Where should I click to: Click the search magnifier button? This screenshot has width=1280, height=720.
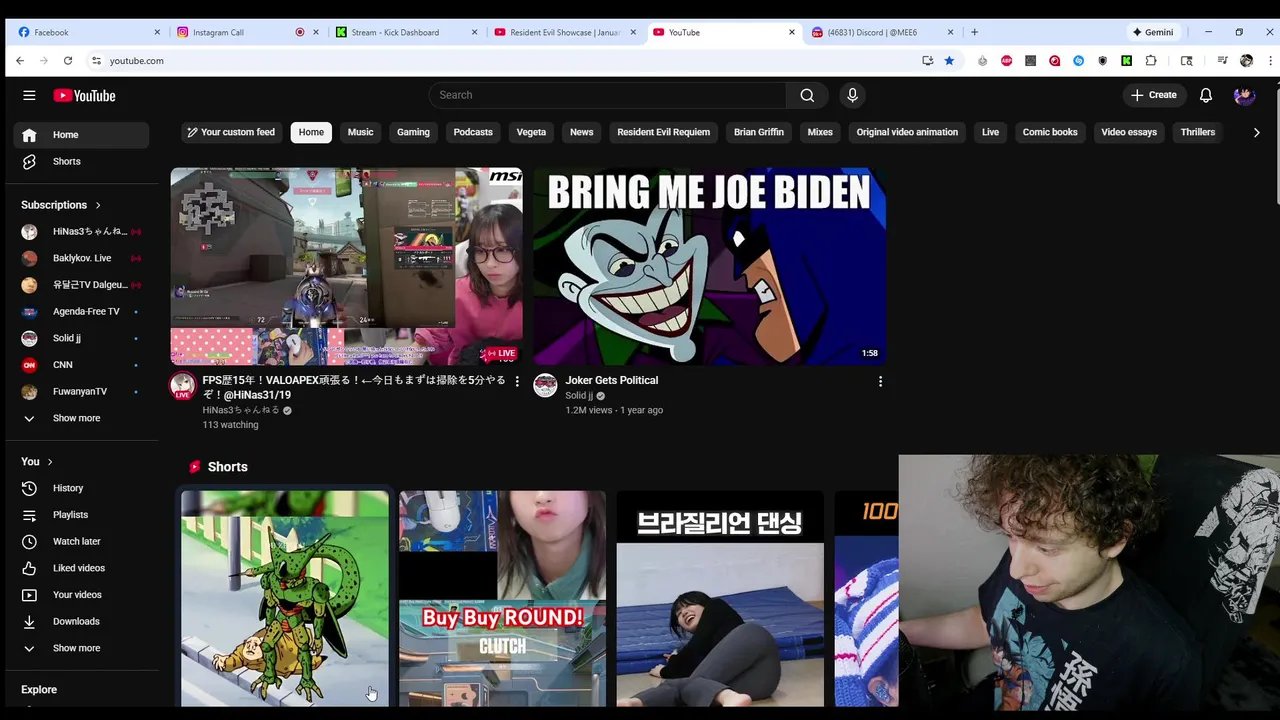(807, 95)
